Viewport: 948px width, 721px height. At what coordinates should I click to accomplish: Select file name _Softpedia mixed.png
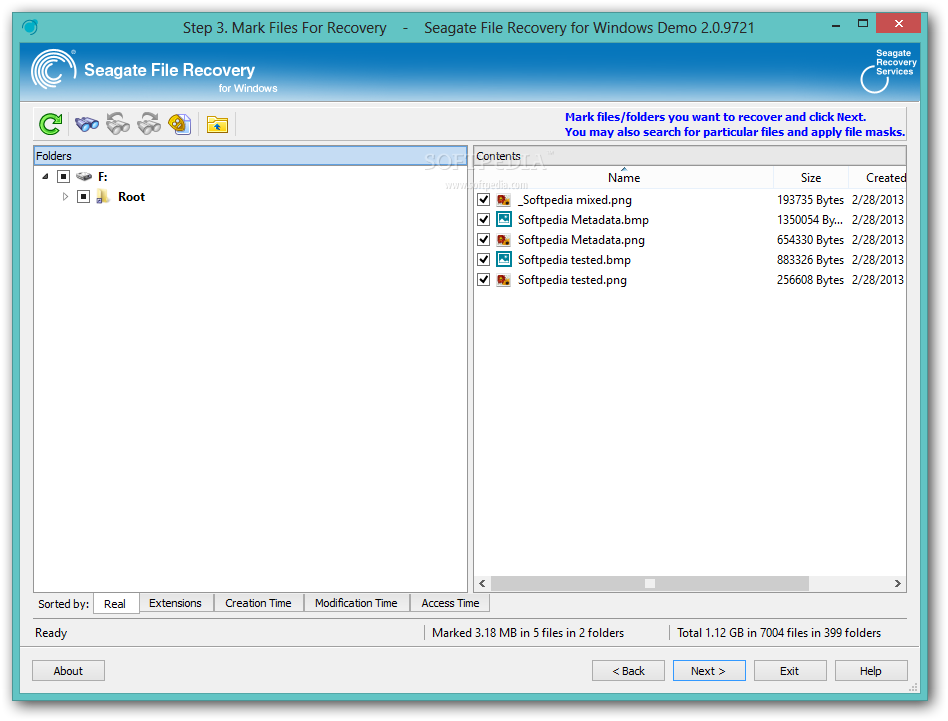575,200
